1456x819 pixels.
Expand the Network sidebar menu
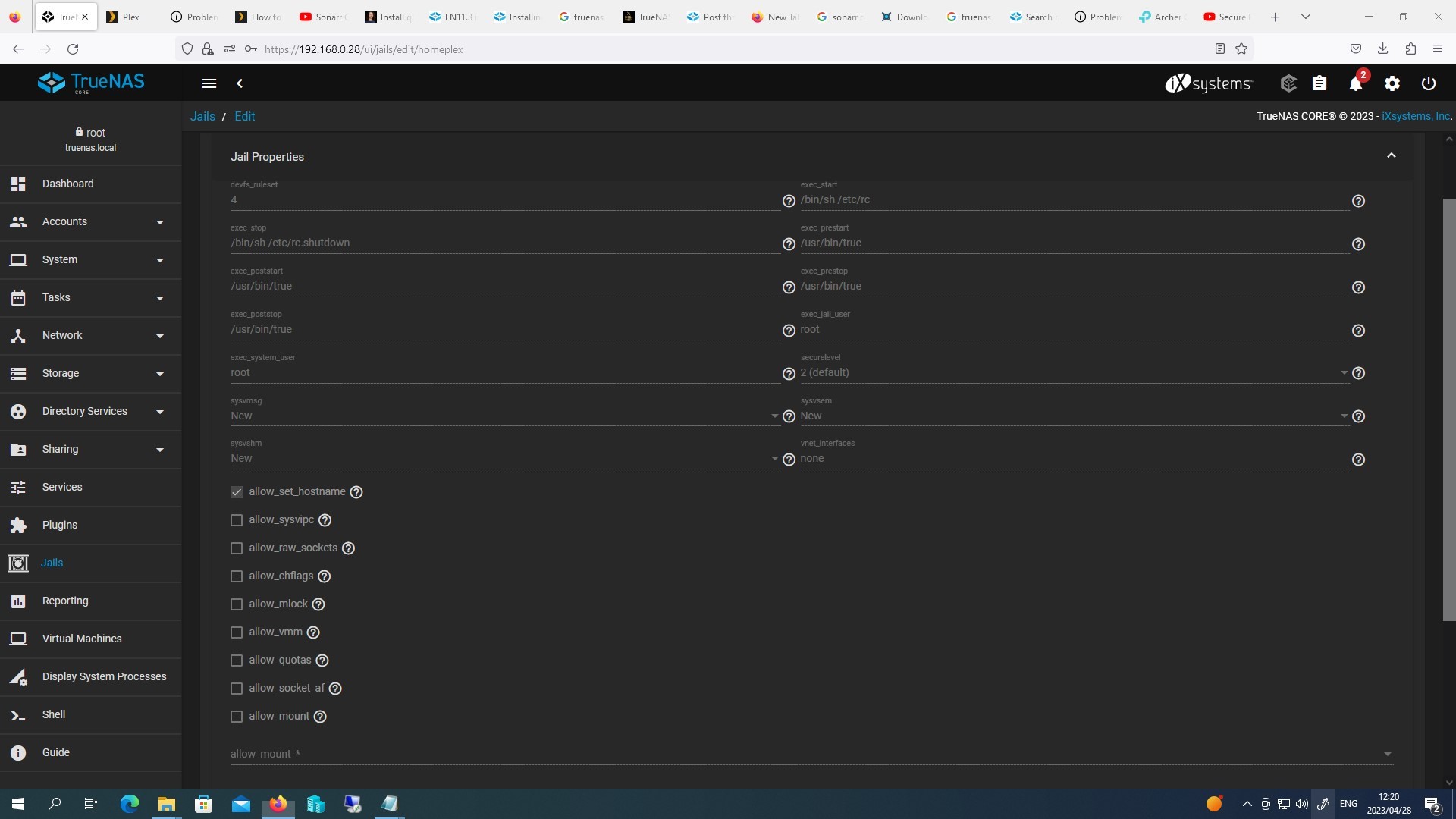point(91,336)
